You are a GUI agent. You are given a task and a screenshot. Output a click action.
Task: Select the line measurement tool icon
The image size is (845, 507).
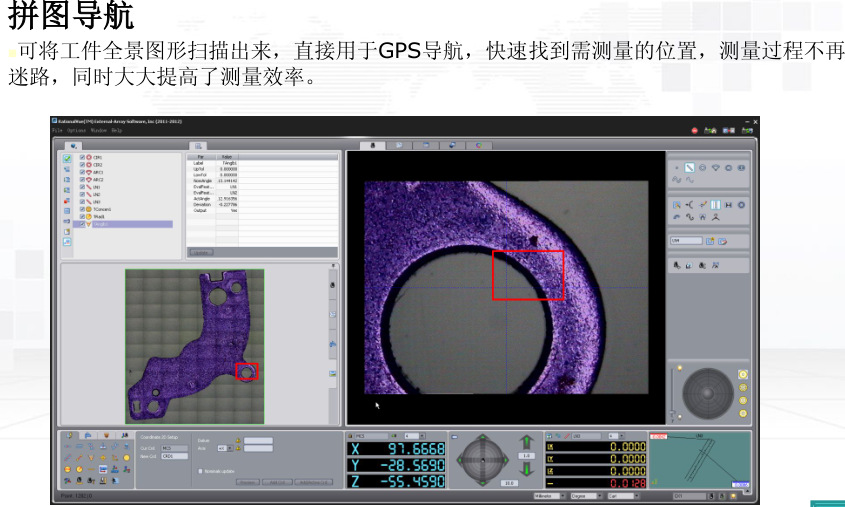point(689,166)
